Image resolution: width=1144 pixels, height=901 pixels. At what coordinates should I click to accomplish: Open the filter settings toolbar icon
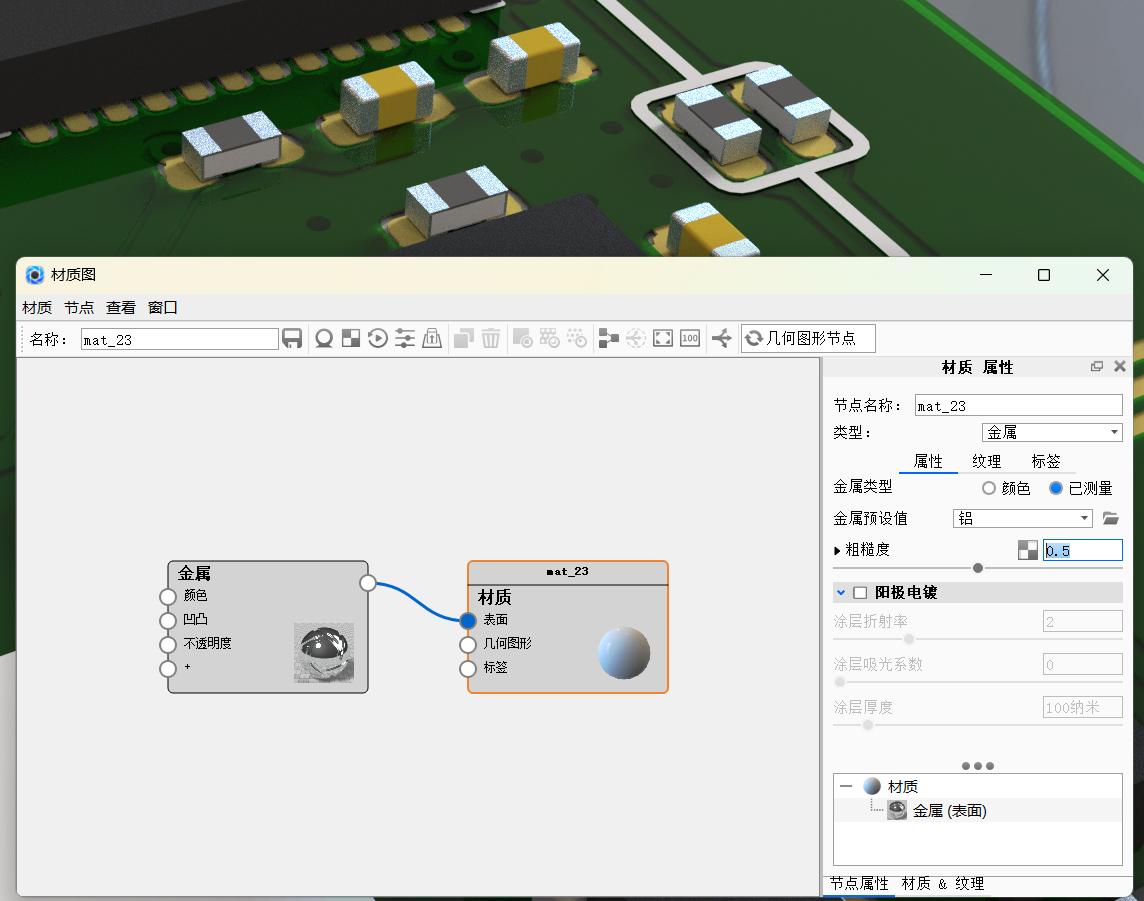pos(404,338)
